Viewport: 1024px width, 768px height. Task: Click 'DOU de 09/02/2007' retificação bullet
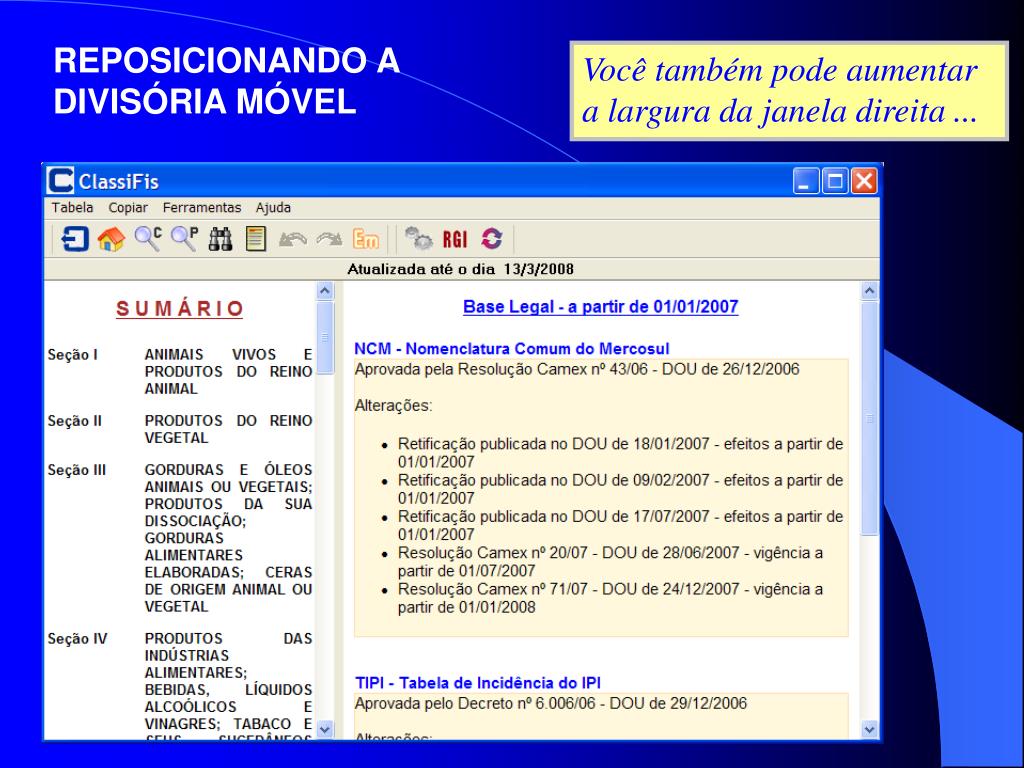coord(620,489)
